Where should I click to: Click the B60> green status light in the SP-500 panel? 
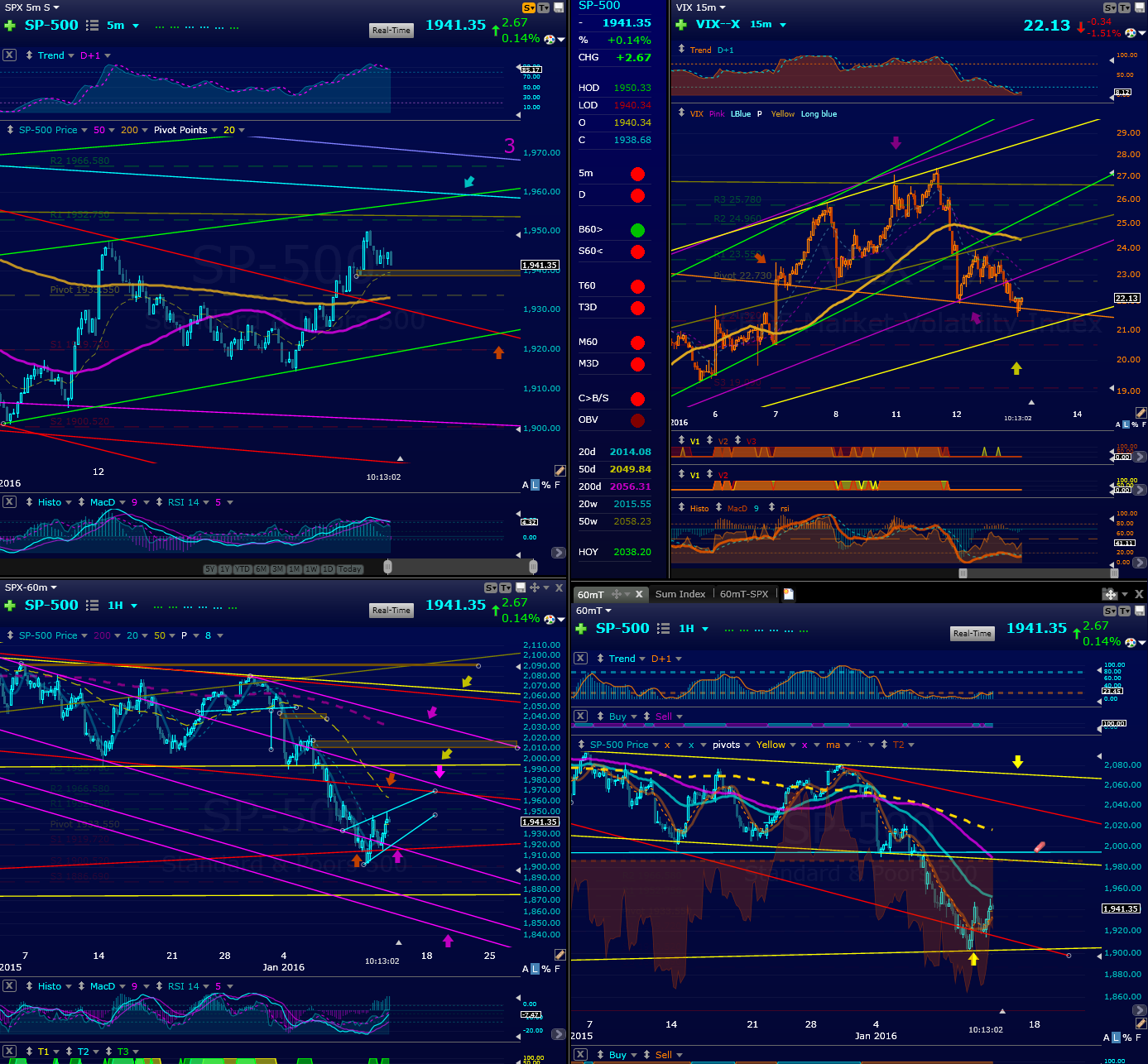[637, 230]
